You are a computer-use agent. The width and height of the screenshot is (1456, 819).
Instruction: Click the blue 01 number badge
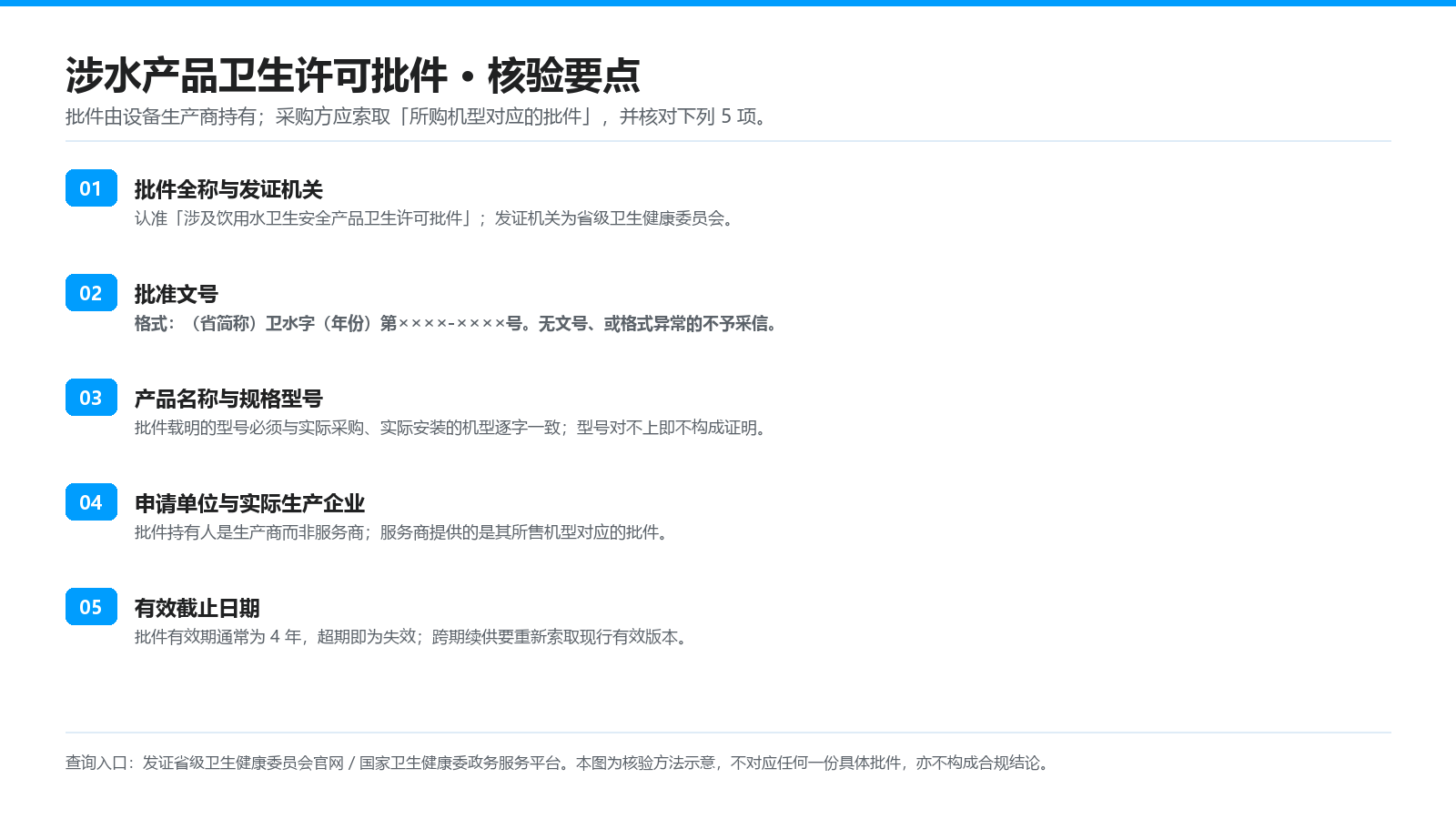coord(91,188)
